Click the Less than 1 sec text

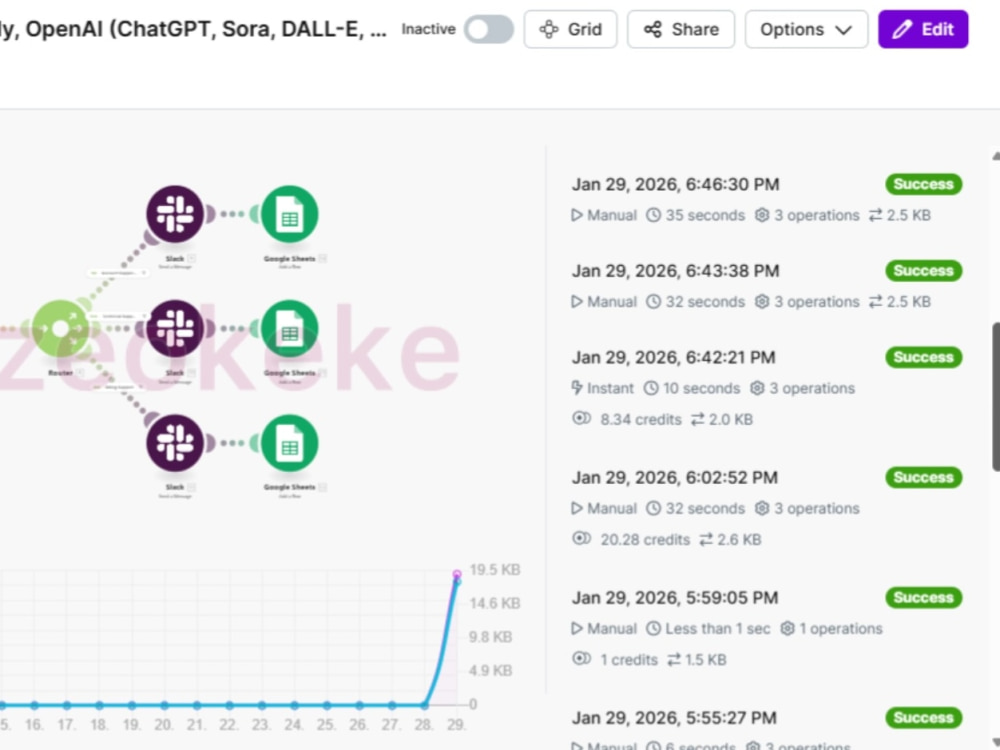717,629
